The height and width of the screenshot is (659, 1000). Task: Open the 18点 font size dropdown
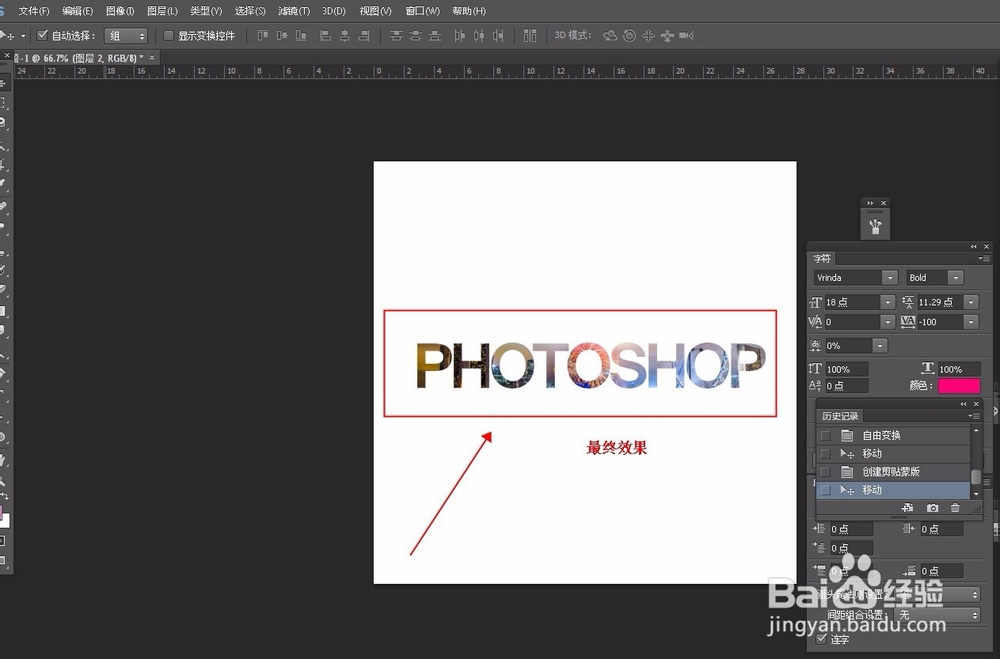click(x=887, y=302)
